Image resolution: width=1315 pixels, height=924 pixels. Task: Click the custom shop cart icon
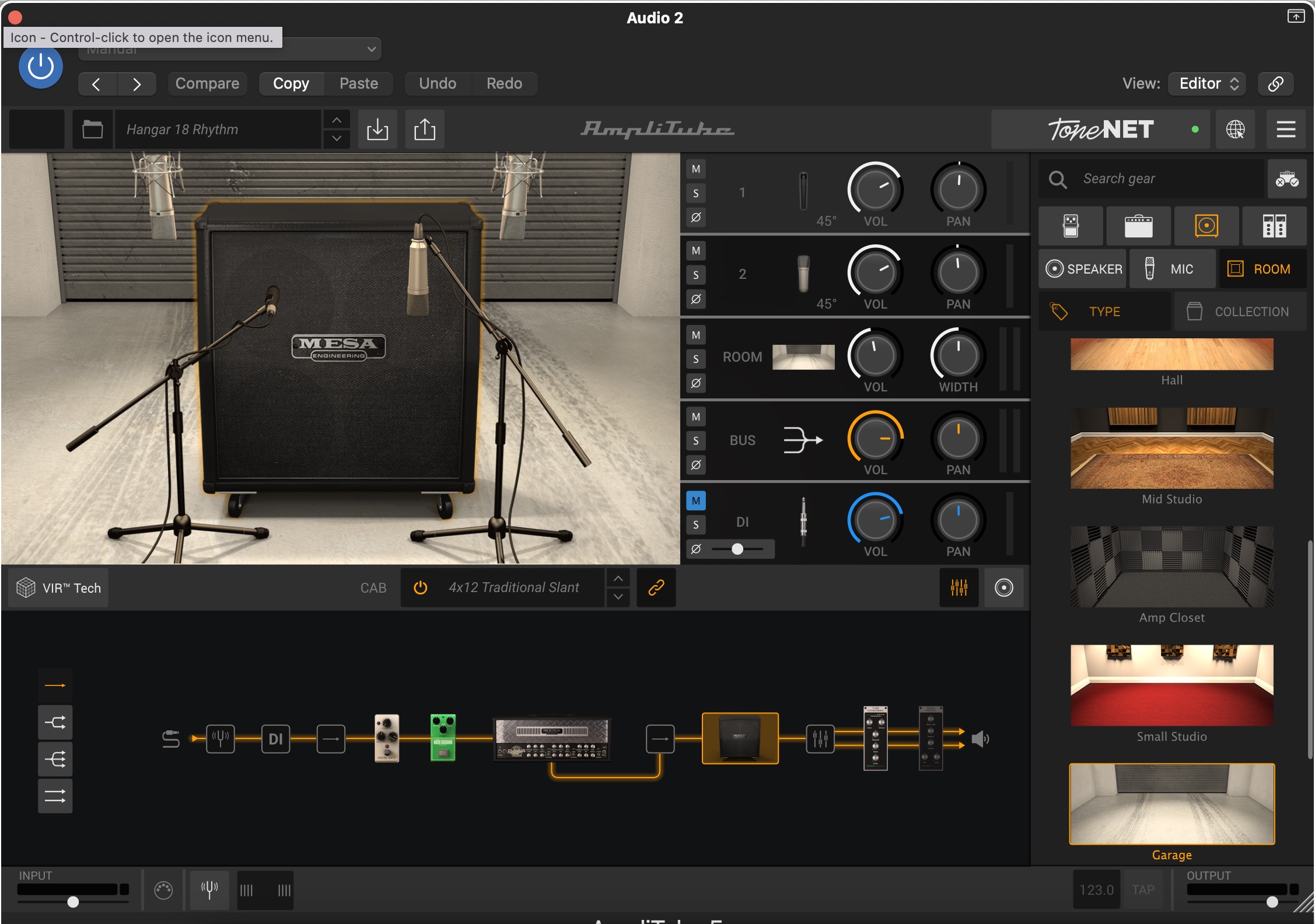pyautogui.click(x=1286, y=178)
